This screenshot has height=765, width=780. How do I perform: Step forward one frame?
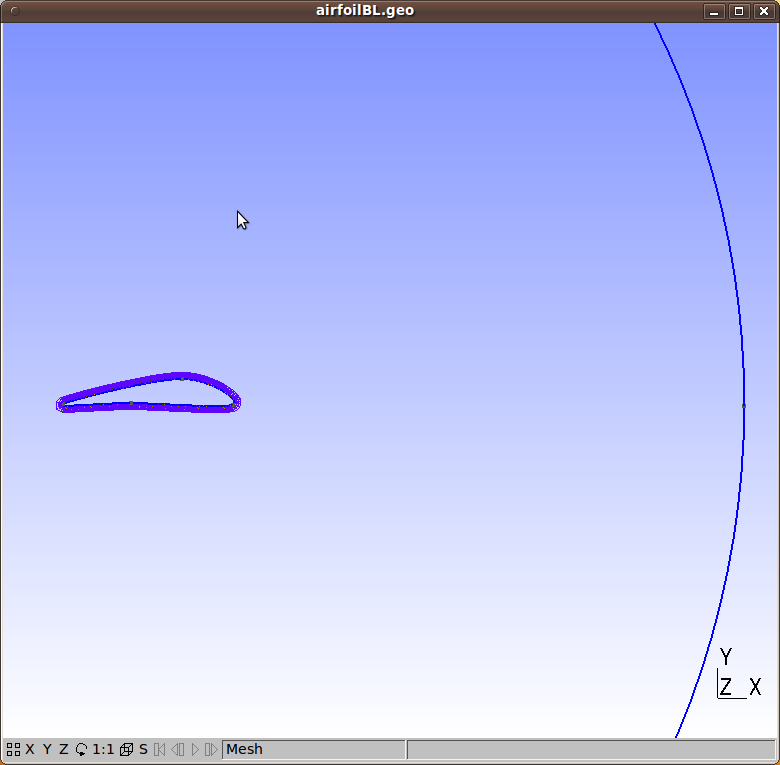(x=211, y=750)
